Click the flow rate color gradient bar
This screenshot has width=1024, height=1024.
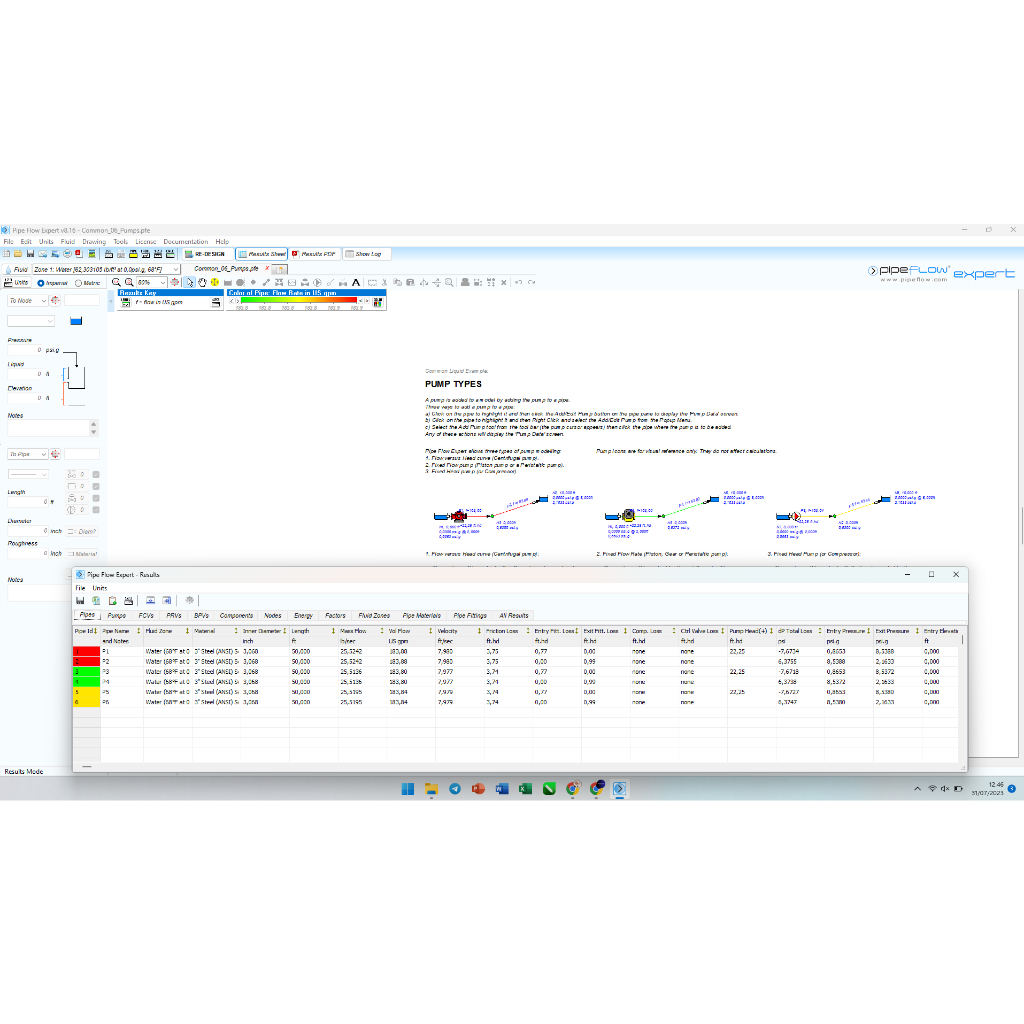pos(298,300)
